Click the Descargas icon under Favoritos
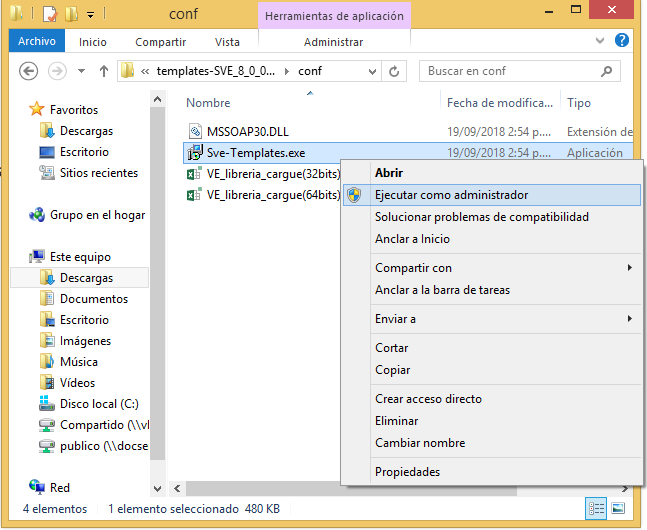 pyautogui.click(x=47, y=130)
